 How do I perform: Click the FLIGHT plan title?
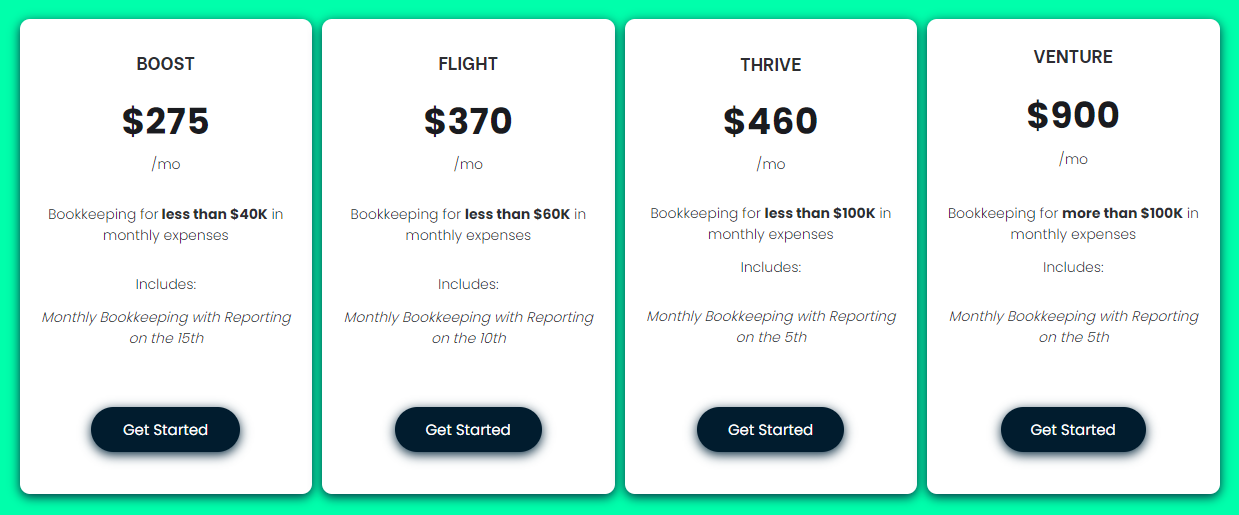[x=468, y=64]
